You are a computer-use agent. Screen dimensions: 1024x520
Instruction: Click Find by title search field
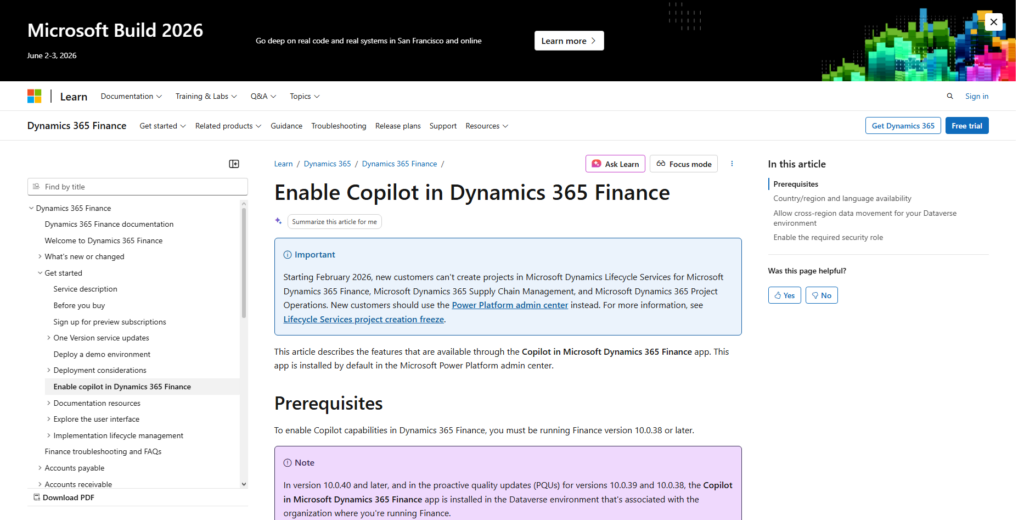coord(138,187)
